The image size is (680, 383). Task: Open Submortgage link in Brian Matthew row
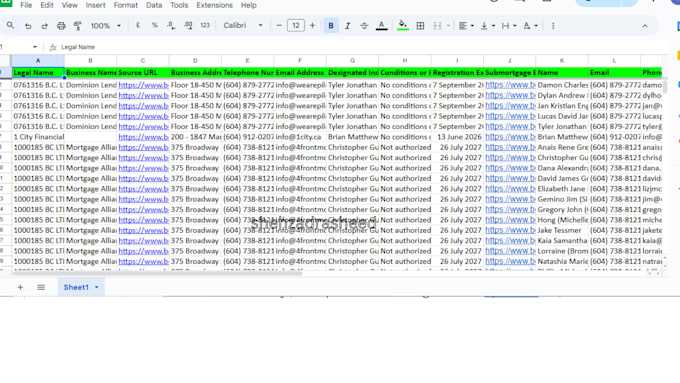point(510,137)
